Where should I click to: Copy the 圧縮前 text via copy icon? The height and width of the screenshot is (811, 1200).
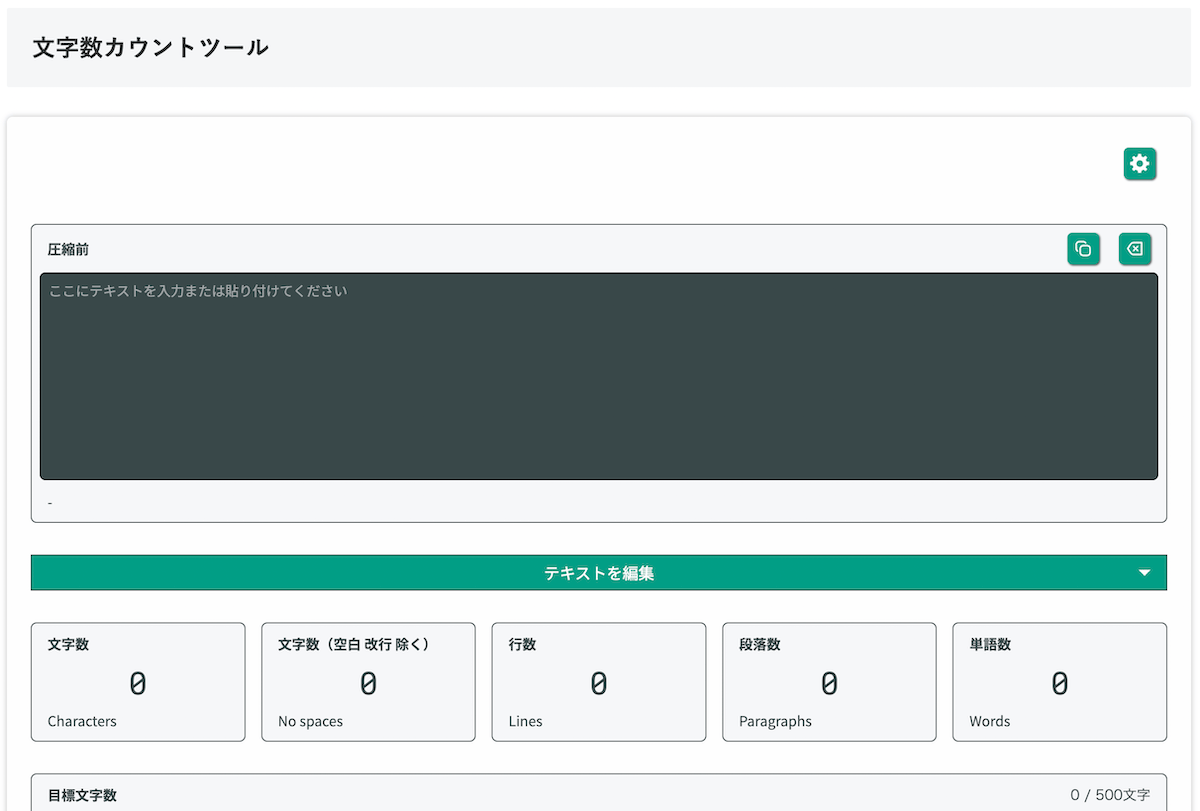(x=1084, y=249)
